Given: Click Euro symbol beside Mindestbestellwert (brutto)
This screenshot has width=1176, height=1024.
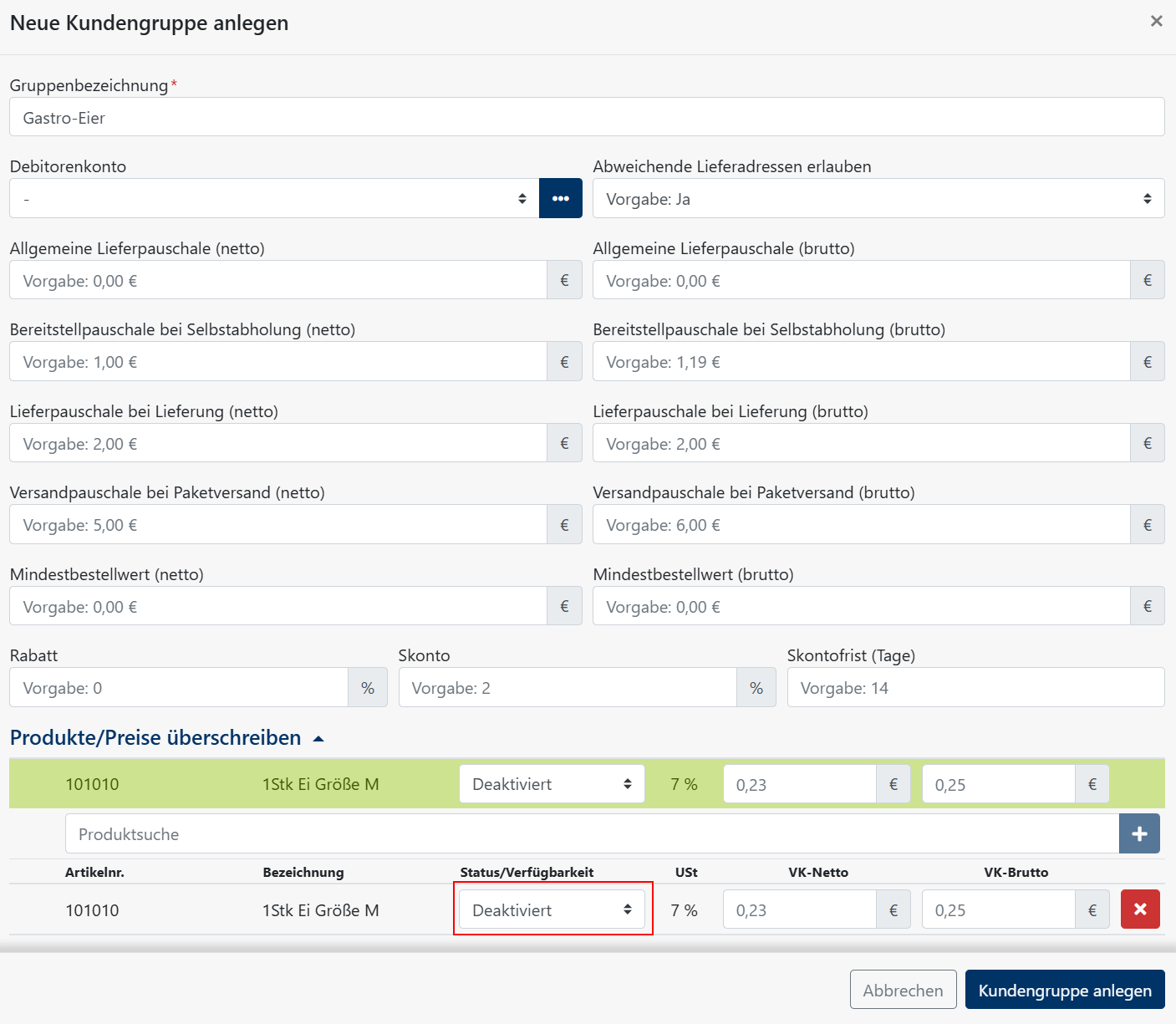Looking at the screenshot, I should pyautogui.click(x=1148, y=606).
